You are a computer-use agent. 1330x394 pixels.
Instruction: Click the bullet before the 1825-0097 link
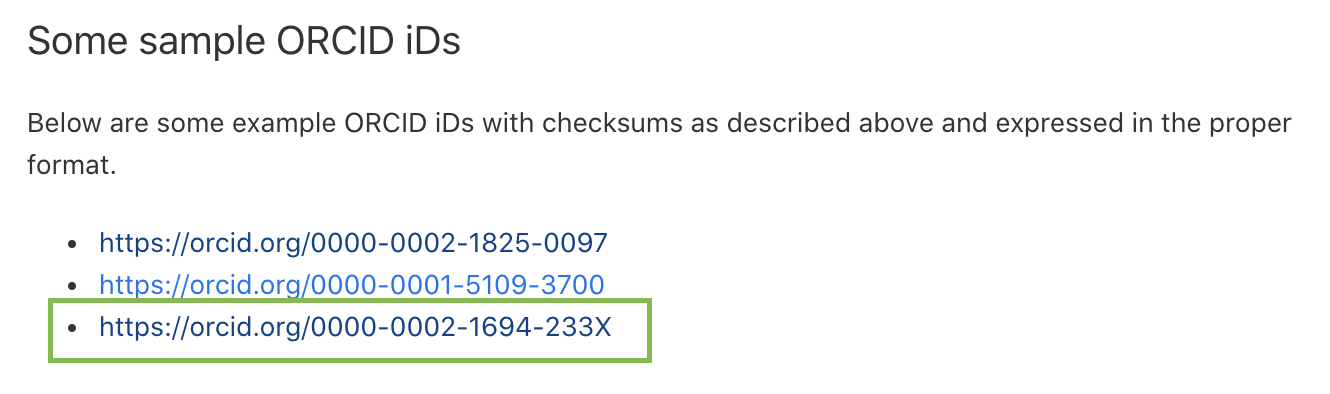pos(71,244)
